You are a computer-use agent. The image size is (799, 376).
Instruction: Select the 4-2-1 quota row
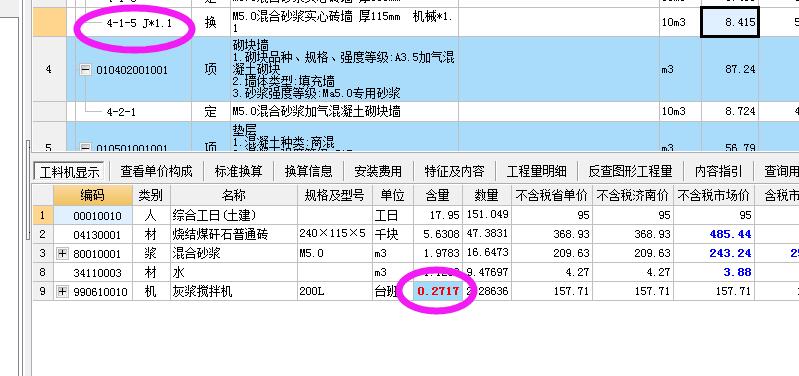(121, 112)
